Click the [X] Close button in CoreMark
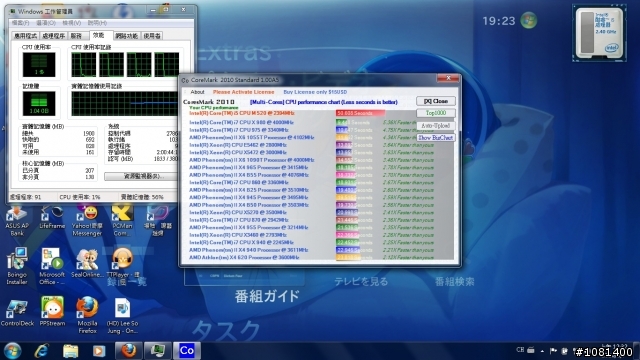Image resolution: width=640 pixels, height=360 pixels. 436,101
